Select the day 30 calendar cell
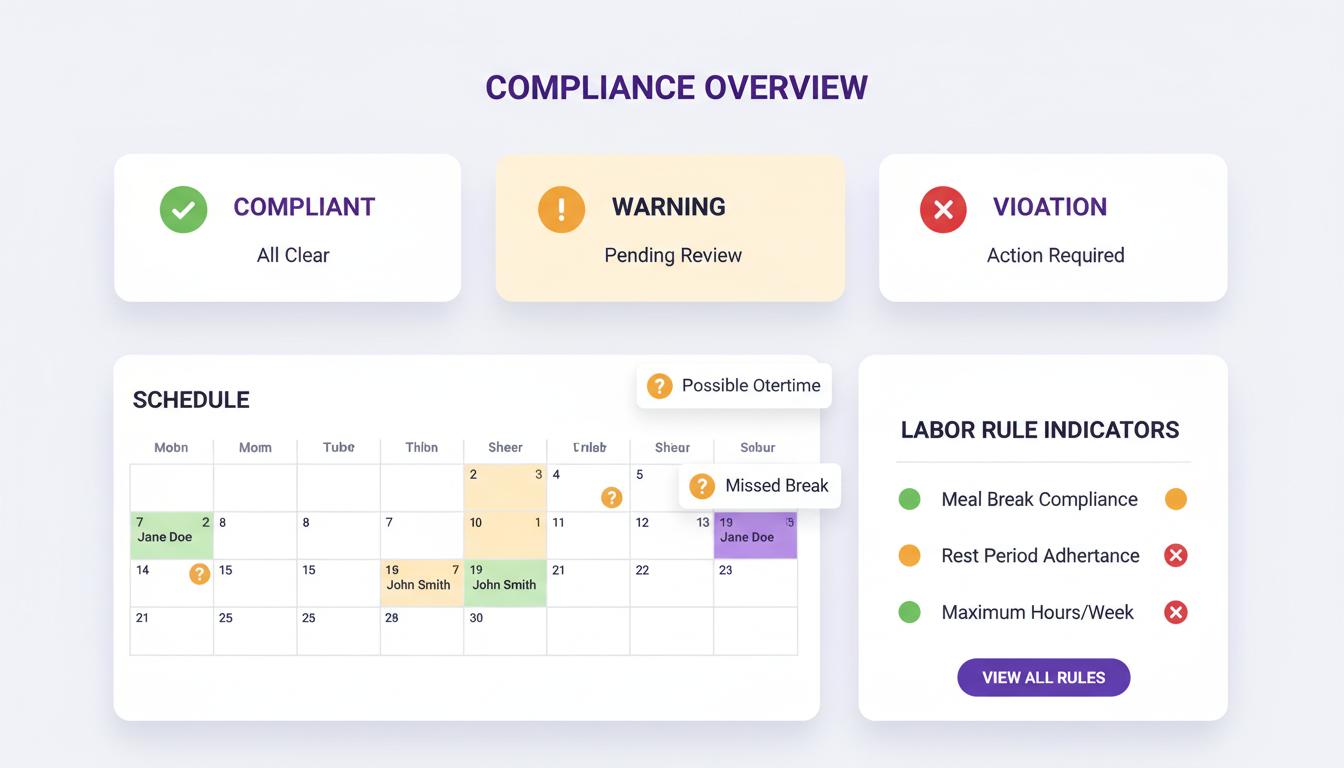The height and width of the screenshot is (768, 1344). pyautogui.click(x=505, y=631)
